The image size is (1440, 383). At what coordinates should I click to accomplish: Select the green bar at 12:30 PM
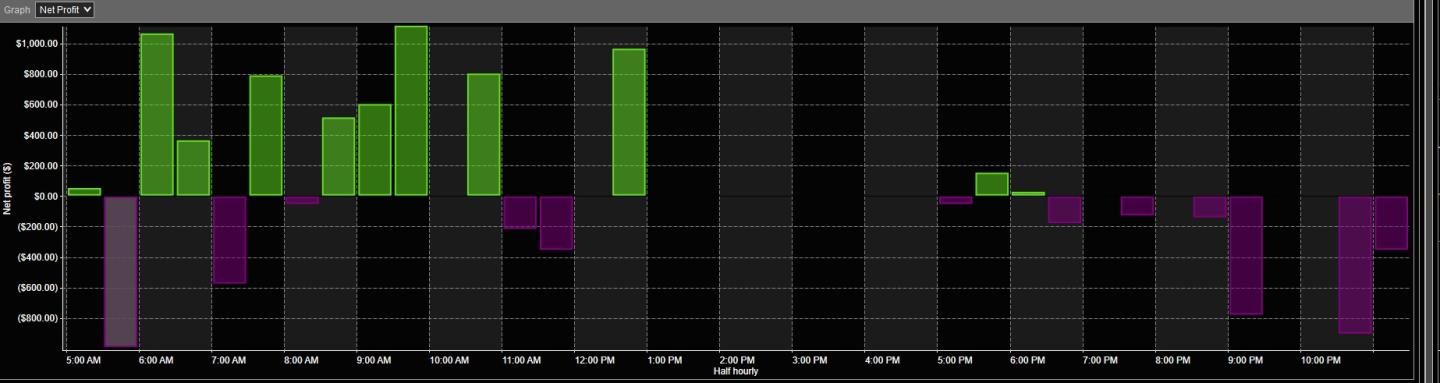point(629,122)
